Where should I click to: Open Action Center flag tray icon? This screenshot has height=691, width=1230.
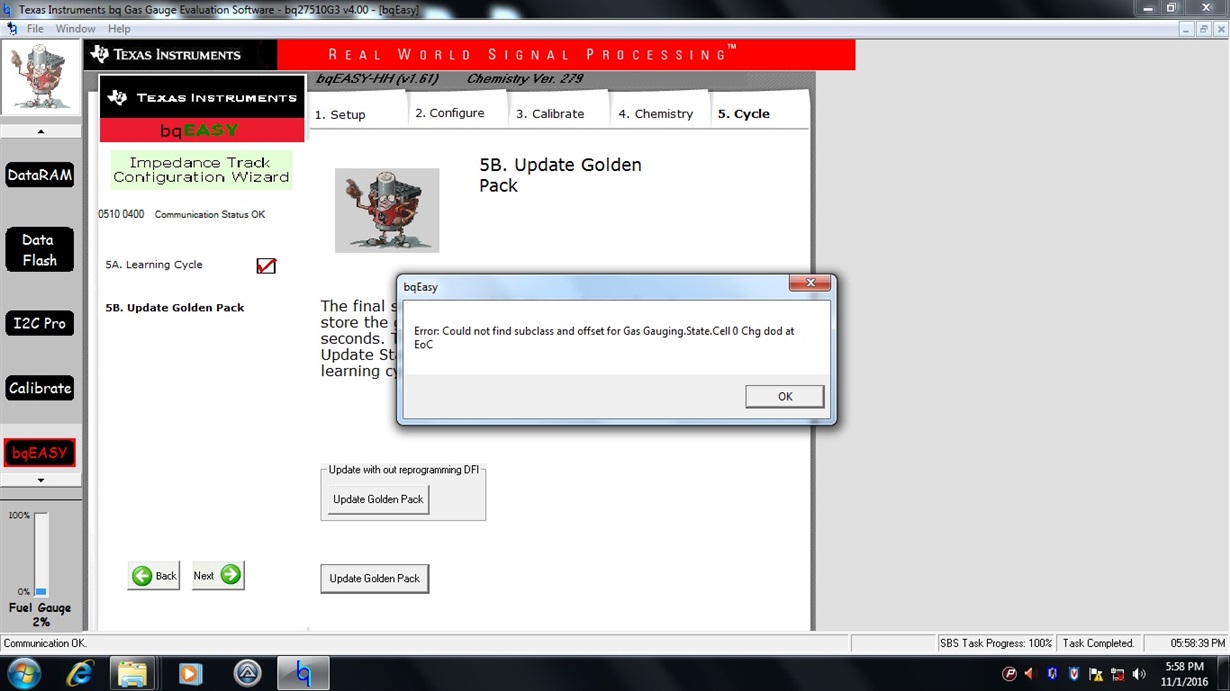[1096, 674]
